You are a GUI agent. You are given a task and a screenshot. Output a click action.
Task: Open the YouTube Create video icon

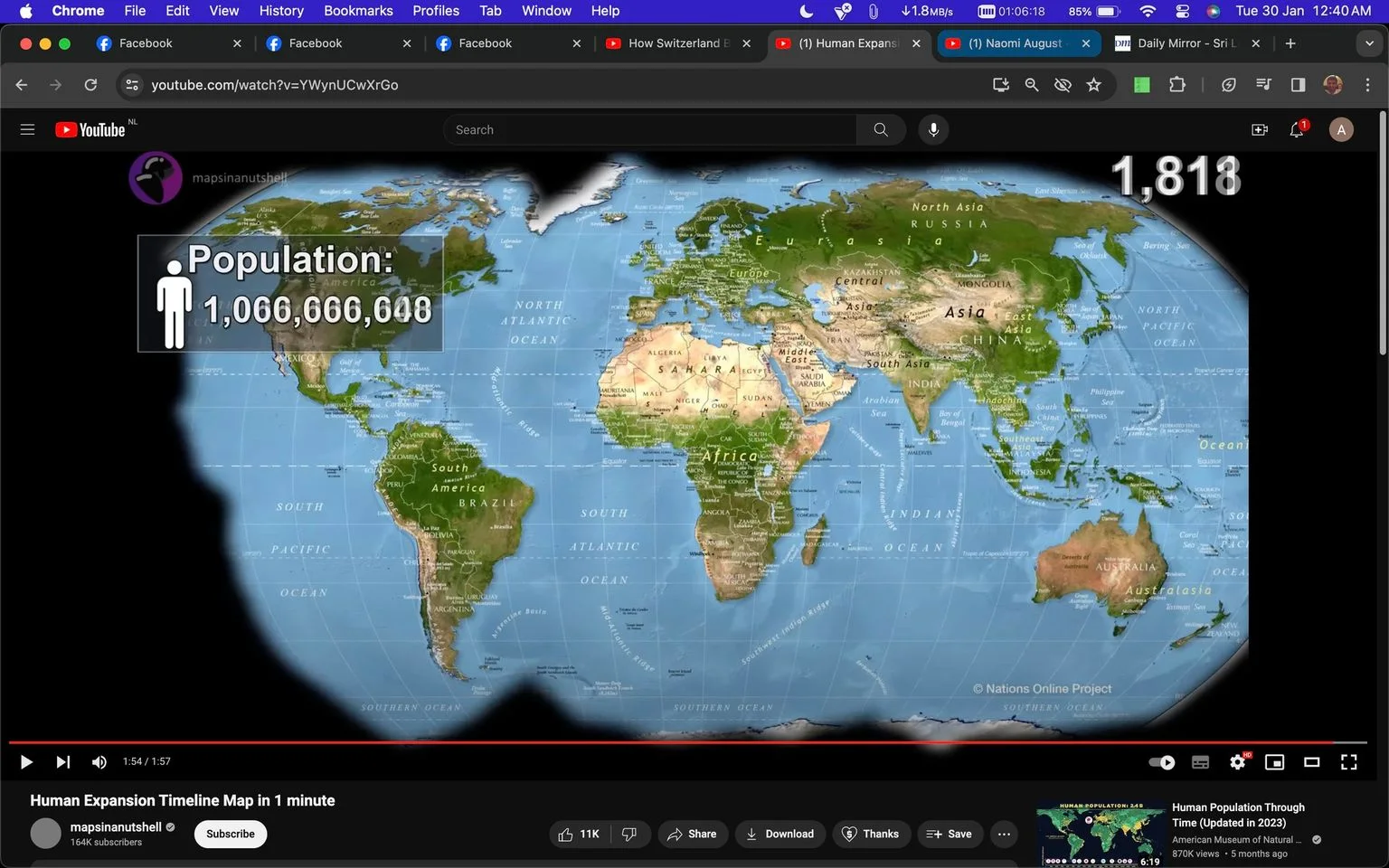click(x=1259, y=129)
